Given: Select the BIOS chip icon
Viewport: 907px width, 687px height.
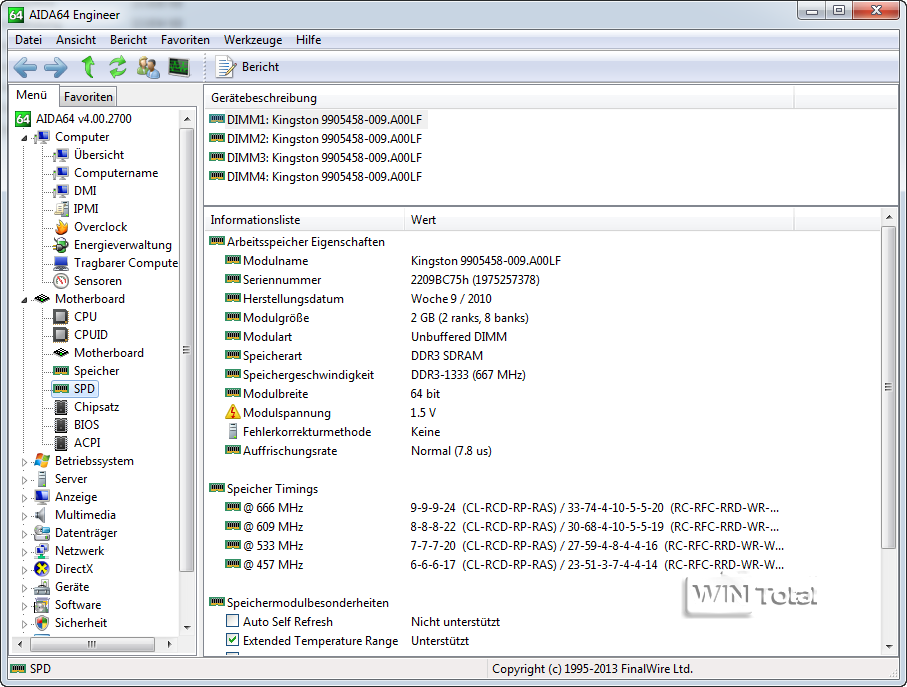Looking at the screenshot, I should point(61,425).
